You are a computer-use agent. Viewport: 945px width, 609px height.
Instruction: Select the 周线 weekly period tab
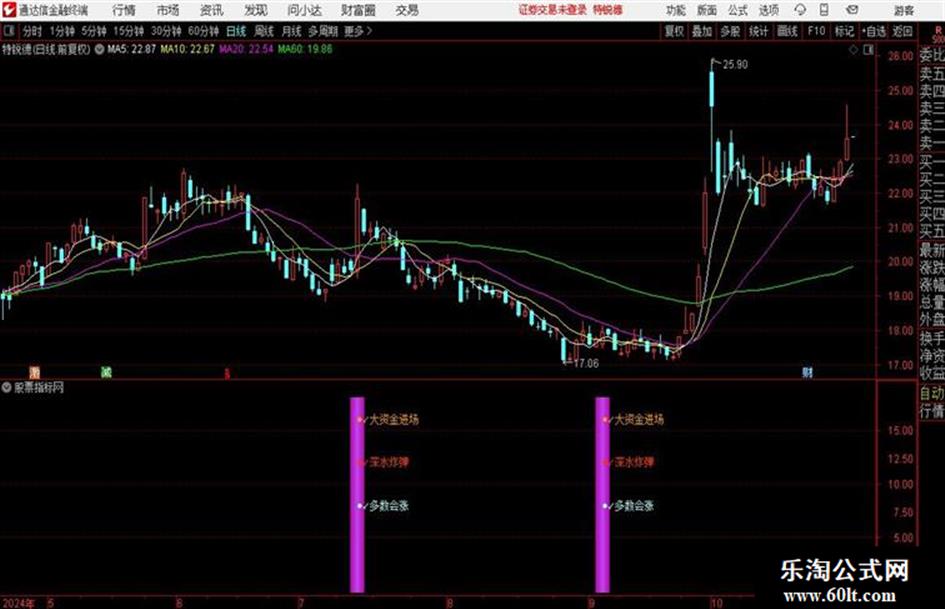pos(264,31)
